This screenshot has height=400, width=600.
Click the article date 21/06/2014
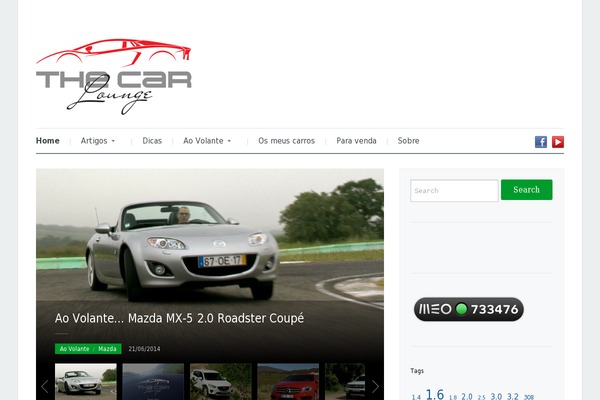144,349
